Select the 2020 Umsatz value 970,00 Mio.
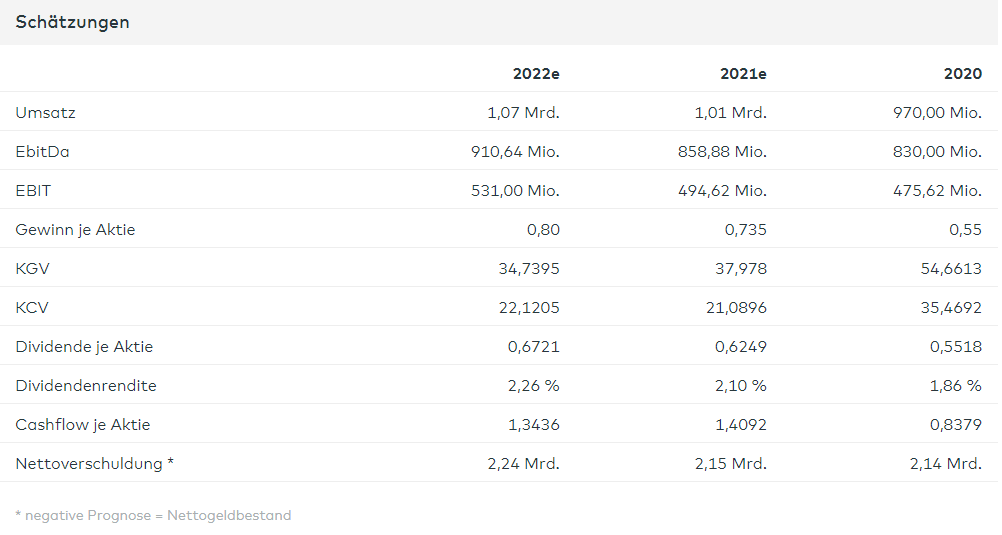 coord(937,113)
